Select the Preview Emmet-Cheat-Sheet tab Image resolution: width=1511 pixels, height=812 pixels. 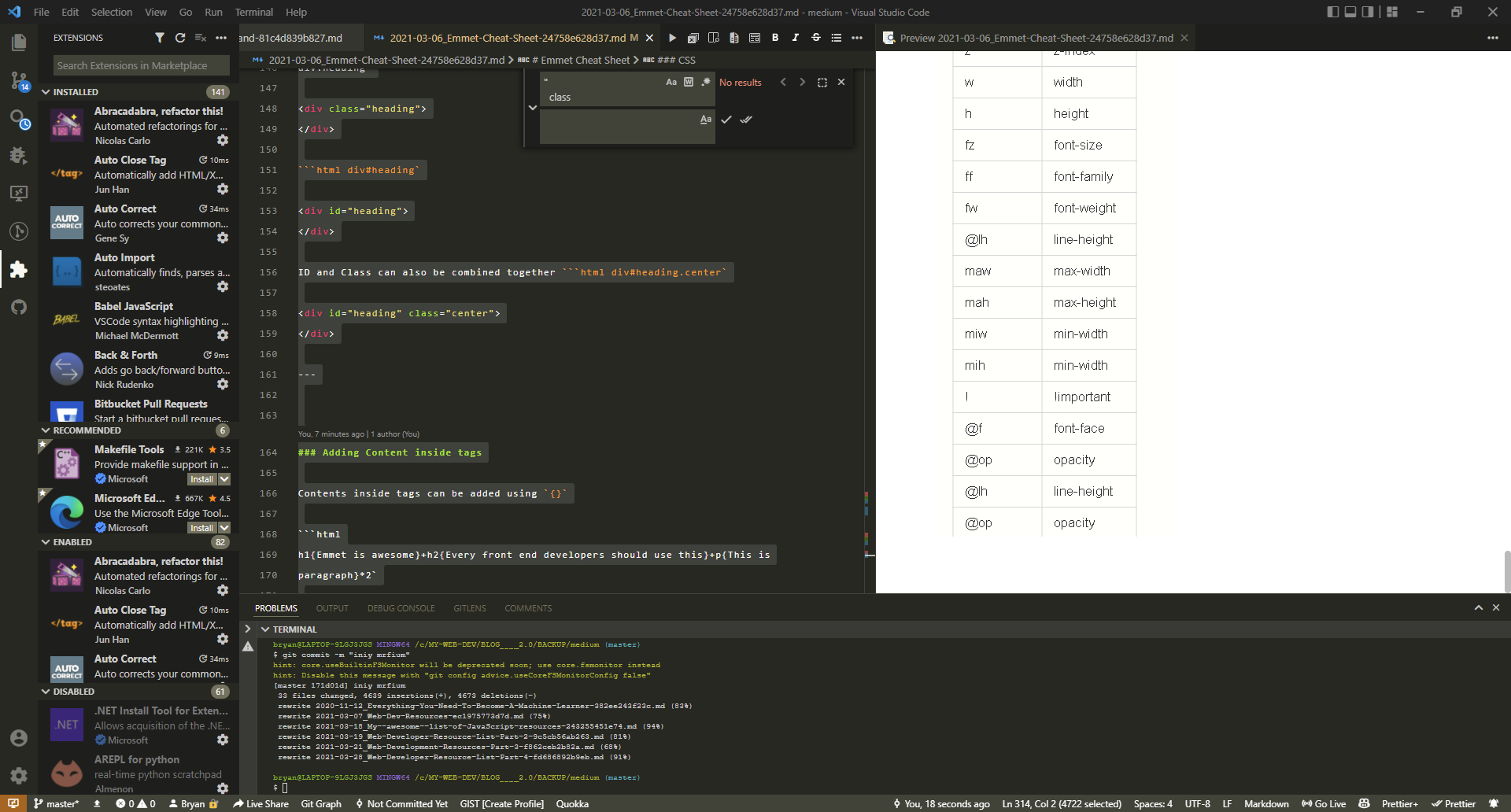tap(1036, 38)
